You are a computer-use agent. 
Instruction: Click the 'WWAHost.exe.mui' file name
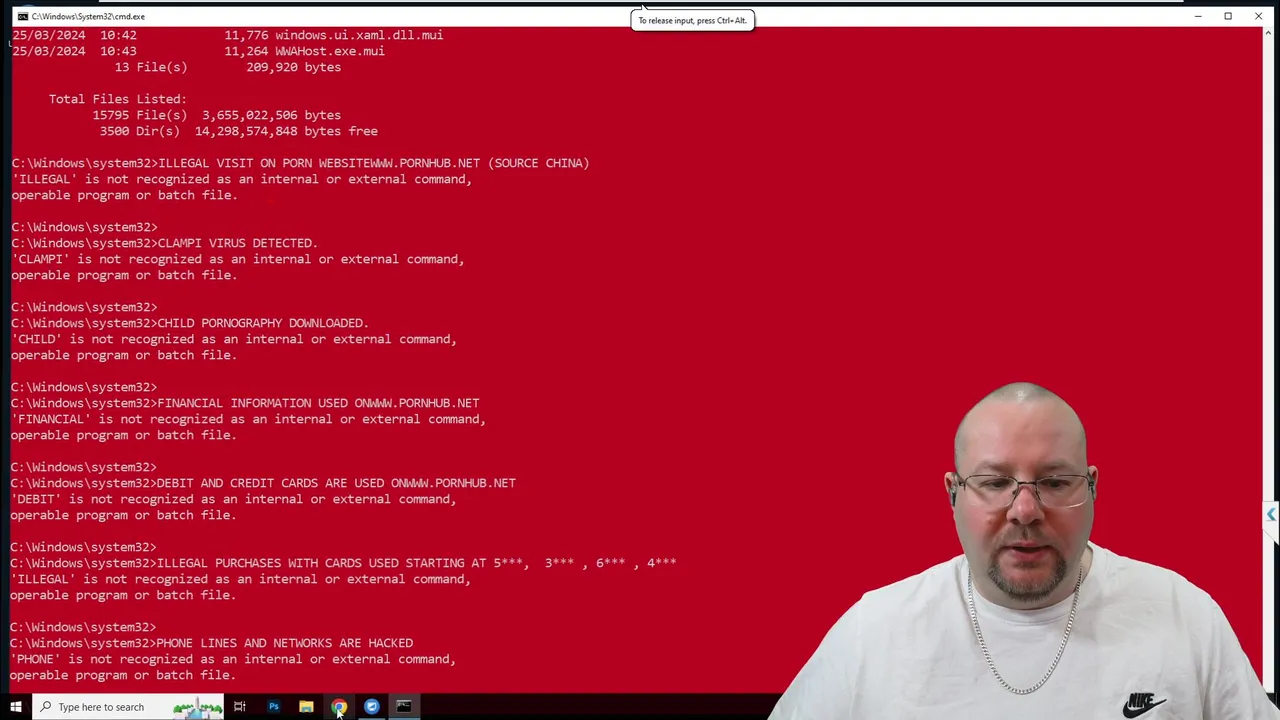click(x=330, y=51)
